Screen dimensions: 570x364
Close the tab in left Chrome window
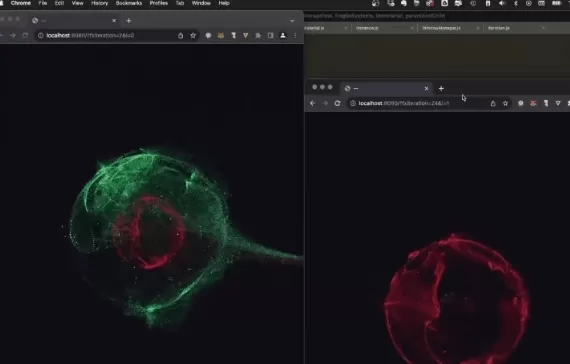click(x=114, y=21)
